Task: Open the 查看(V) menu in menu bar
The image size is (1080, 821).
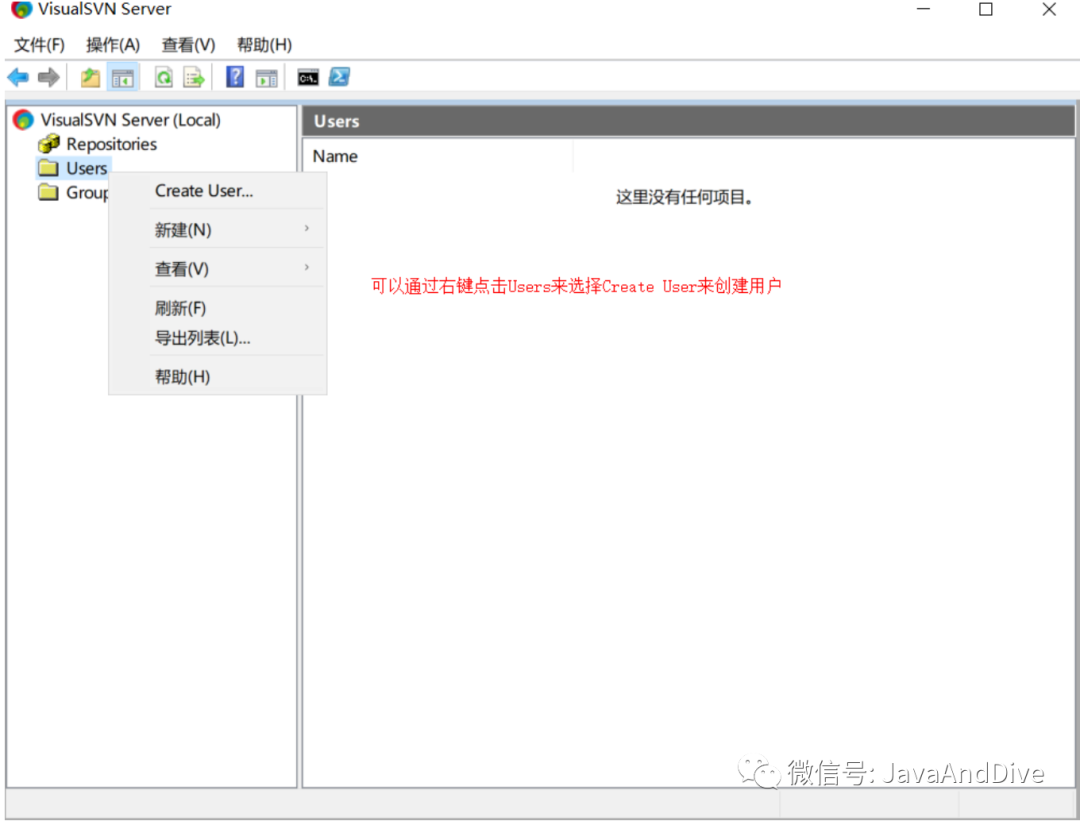Action: pos(188,45)
